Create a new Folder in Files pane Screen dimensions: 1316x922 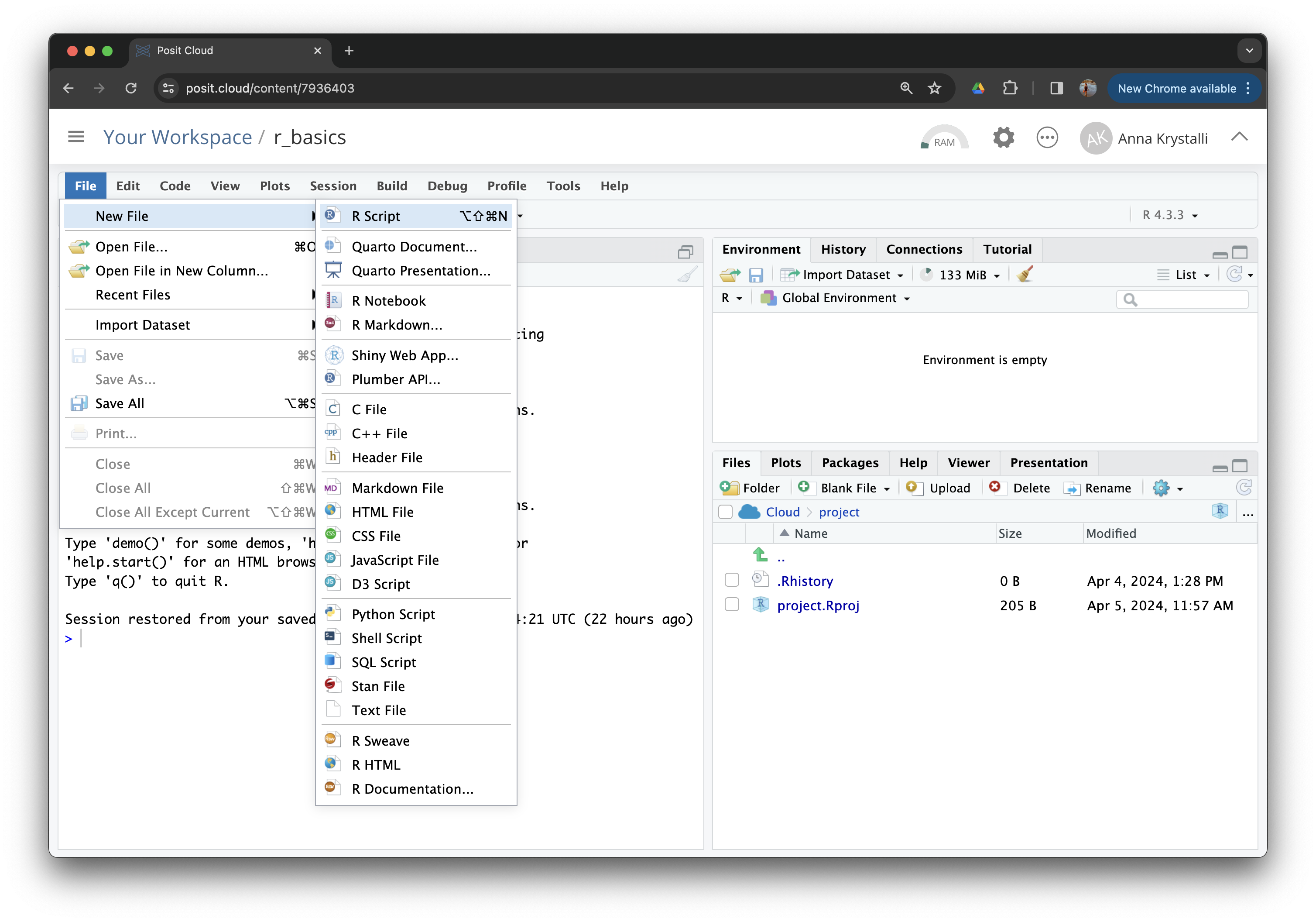(750, 488)
